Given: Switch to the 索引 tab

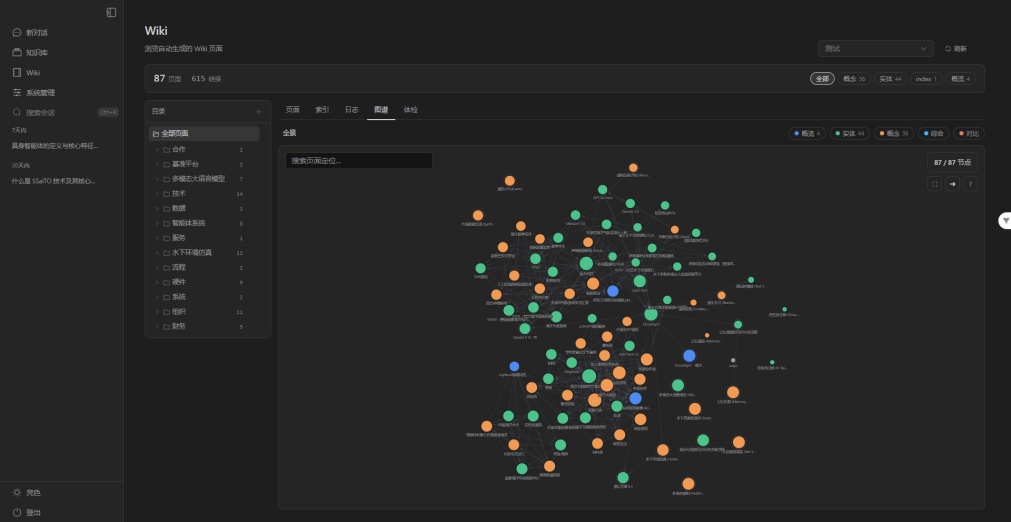Looking at the screenshot, I should [x=322, y=110].
